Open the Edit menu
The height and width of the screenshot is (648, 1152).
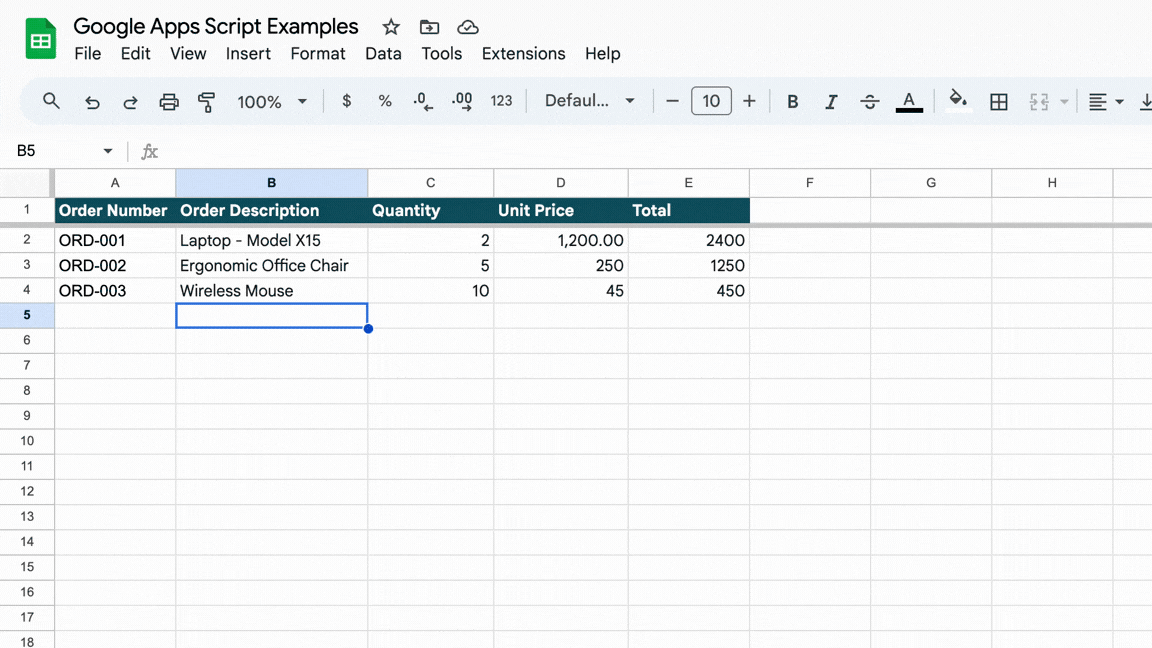(x=135, y=54)
